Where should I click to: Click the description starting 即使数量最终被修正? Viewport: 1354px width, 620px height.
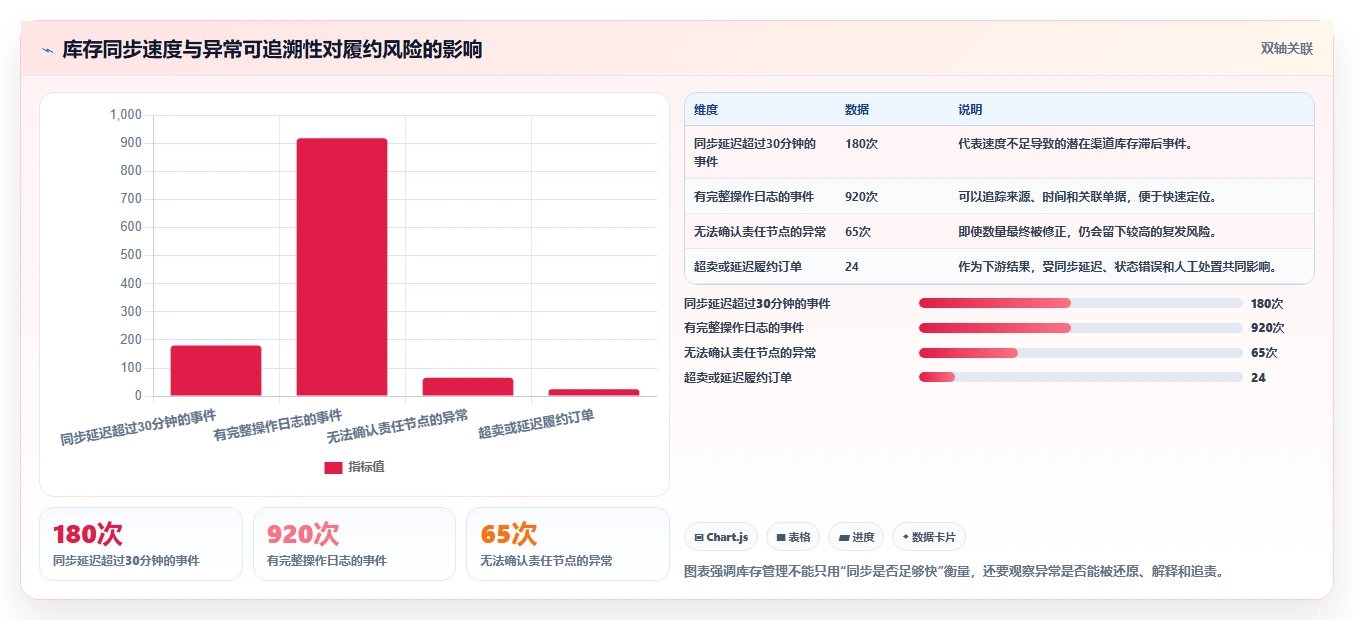click(1088, 232)
